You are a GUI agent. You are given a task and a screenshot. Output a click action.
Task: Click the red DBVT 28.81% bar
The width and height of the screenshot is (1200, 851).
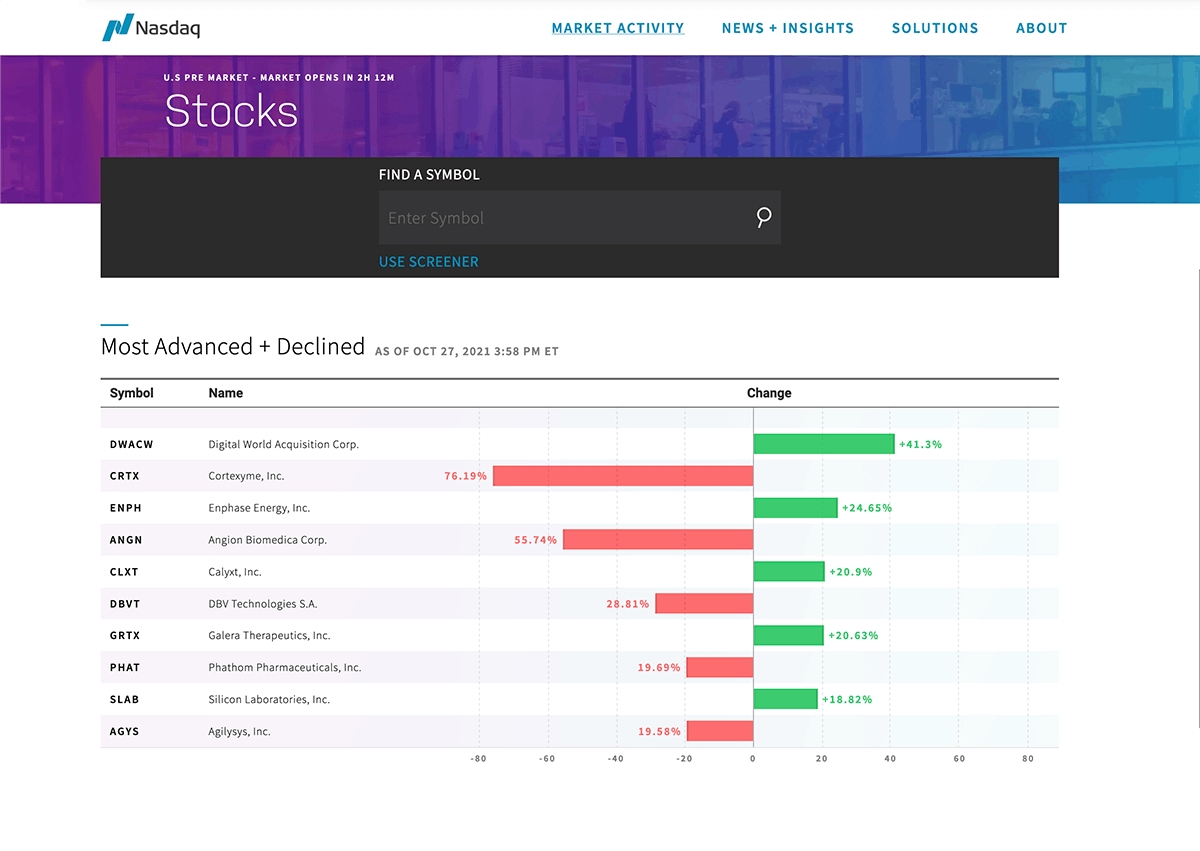704,604
